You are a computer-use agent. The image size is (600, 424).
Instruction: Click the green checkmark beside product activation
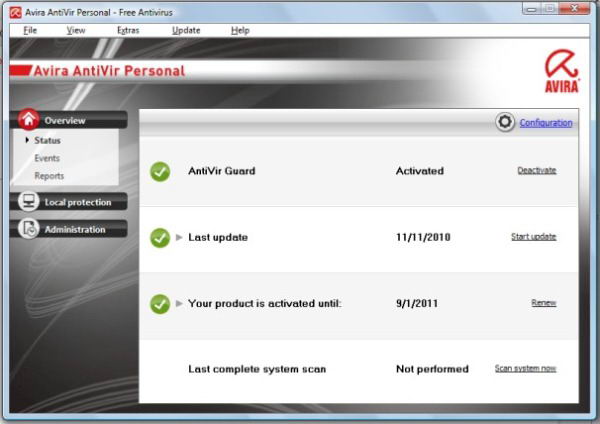160,303
